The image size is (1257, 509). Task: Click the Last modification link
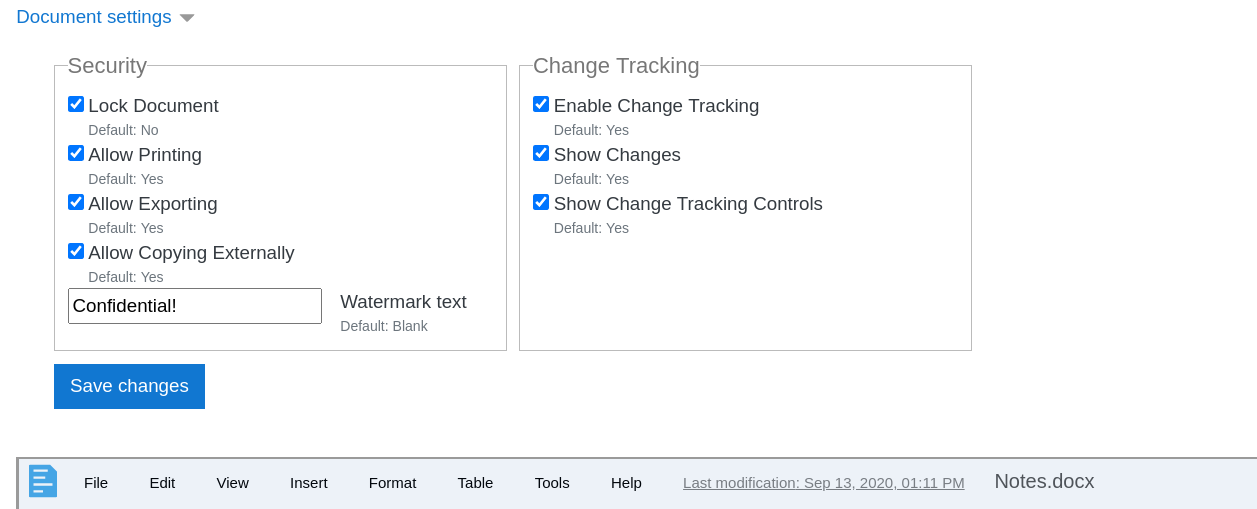(823, 483)
